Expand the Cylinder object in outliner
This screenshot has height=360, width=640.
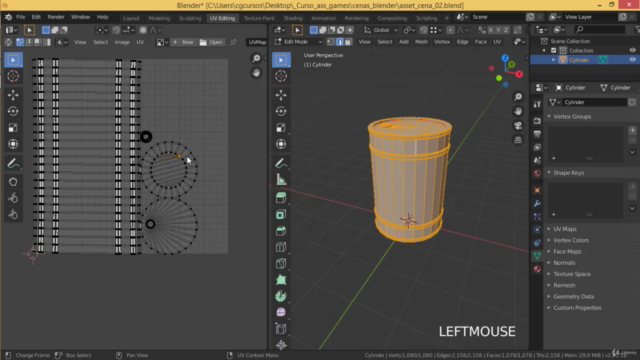coord(554,60)
